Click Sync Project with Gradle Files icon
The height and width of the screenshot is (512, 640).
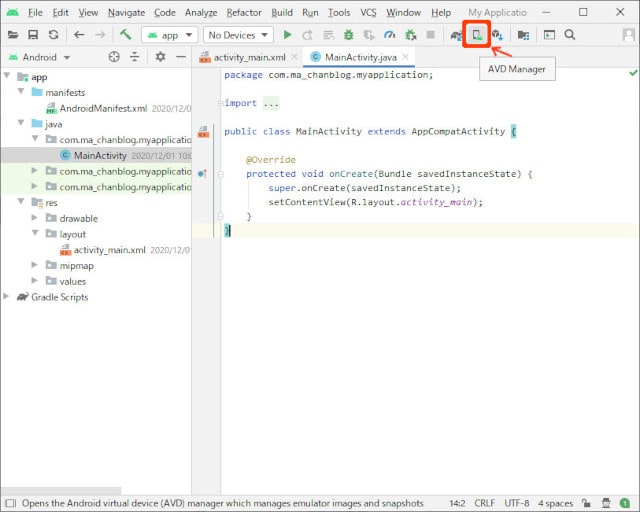pos(456,36)
